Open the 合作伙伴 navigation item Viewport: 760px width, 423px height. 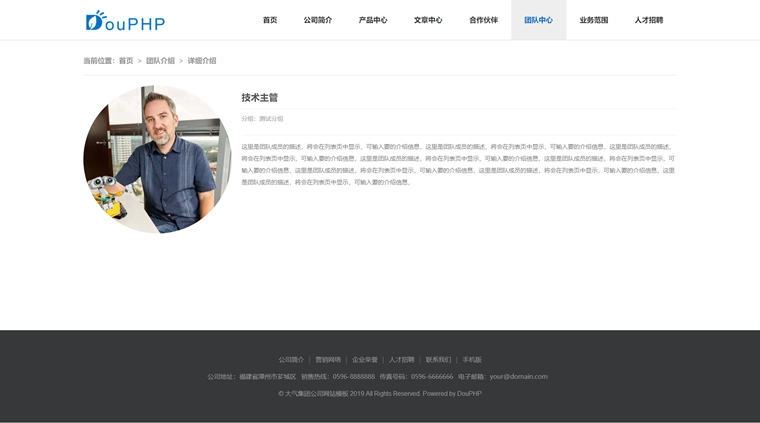[x=483, y=20]
